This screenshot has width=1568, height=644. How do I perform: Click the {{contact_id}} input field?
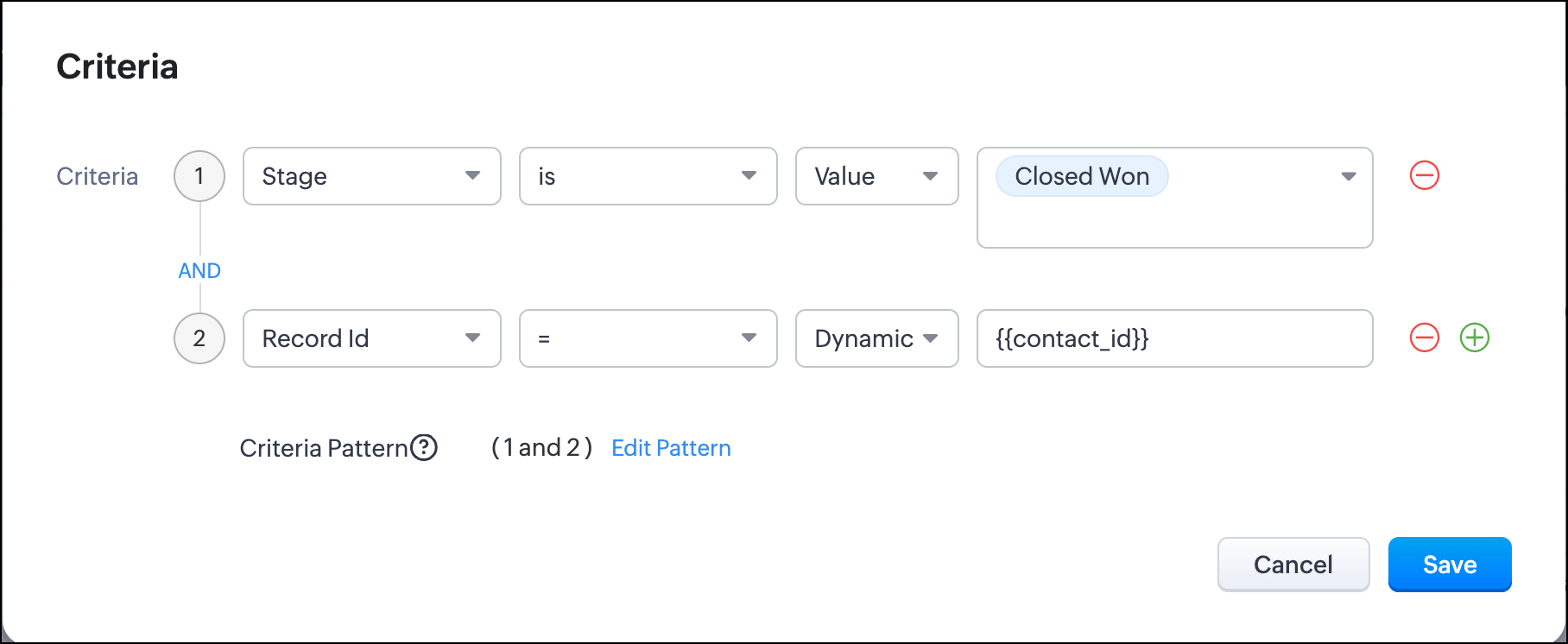point(1175,338)
